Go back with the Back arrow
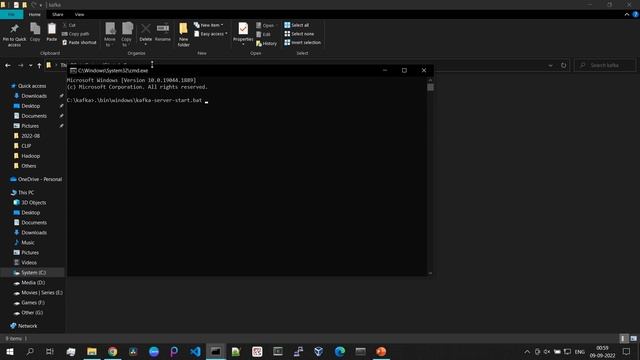This screenshot has width=640, height=360. tap(8, 65)
